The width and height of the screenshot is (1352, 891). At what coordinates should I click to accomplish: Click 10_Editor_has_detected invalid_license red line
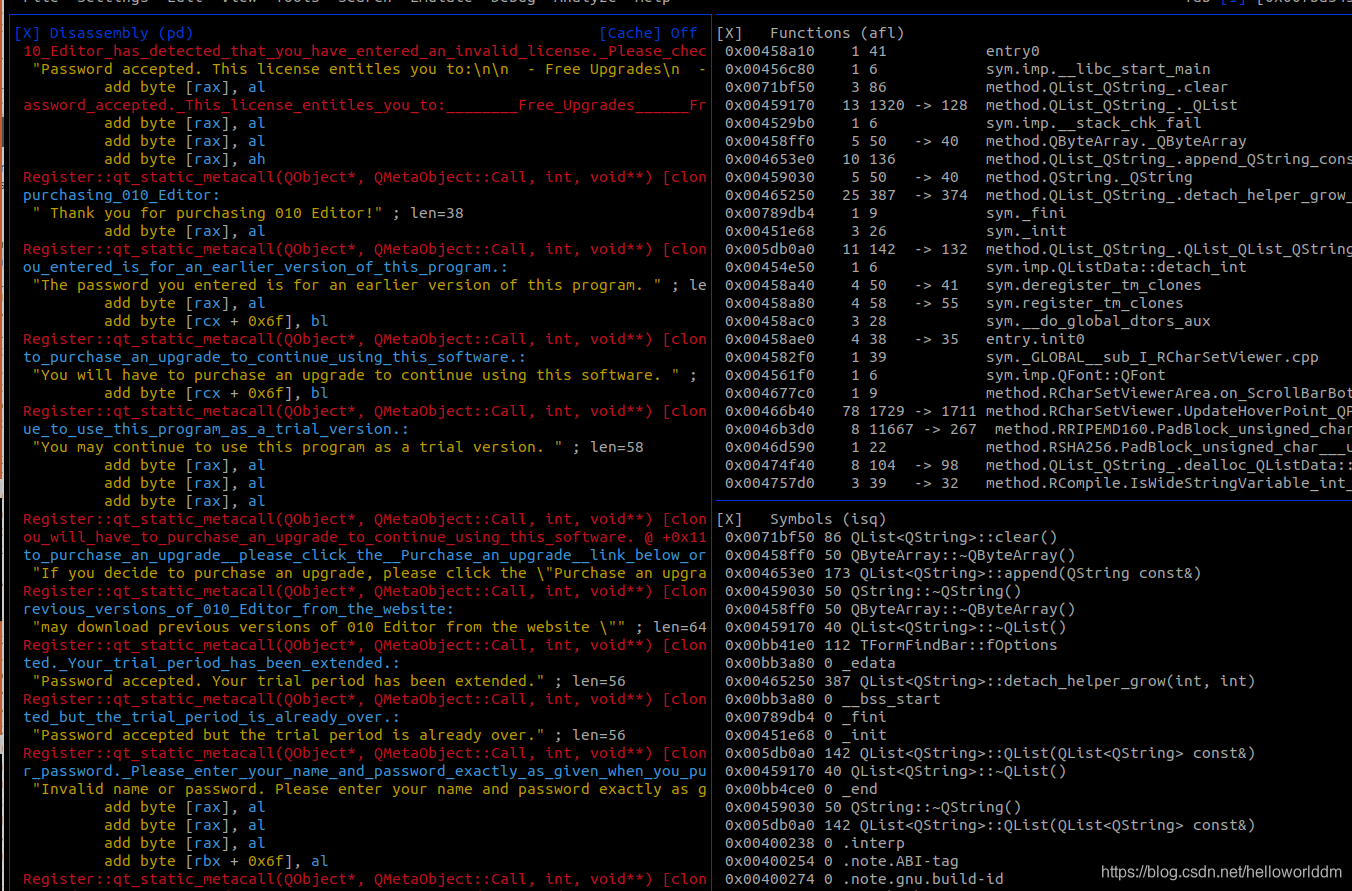pos(365,51)
